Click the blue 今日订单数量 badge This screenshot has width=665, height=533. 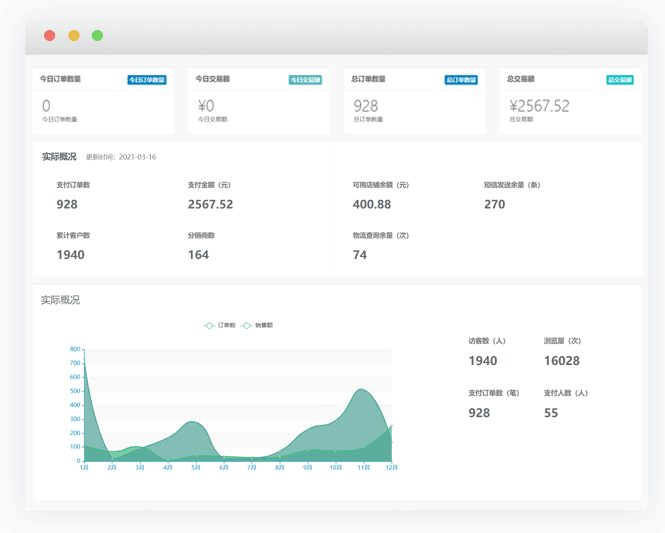147,80
